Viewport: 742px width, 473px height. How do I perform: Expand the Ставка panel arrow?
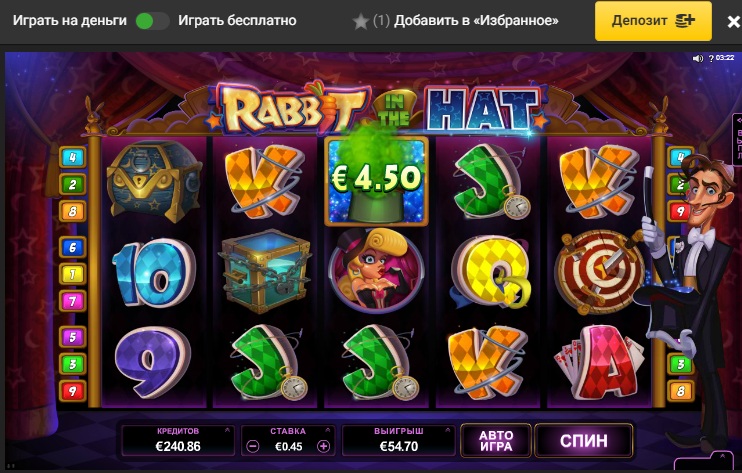click(x=327, y=430)
